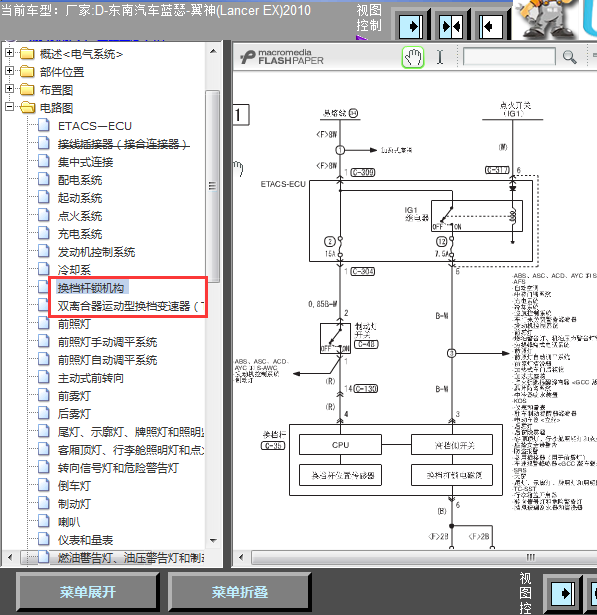Select the 换档杆锁机构 entry
The image size is (597, 615).
91,288
